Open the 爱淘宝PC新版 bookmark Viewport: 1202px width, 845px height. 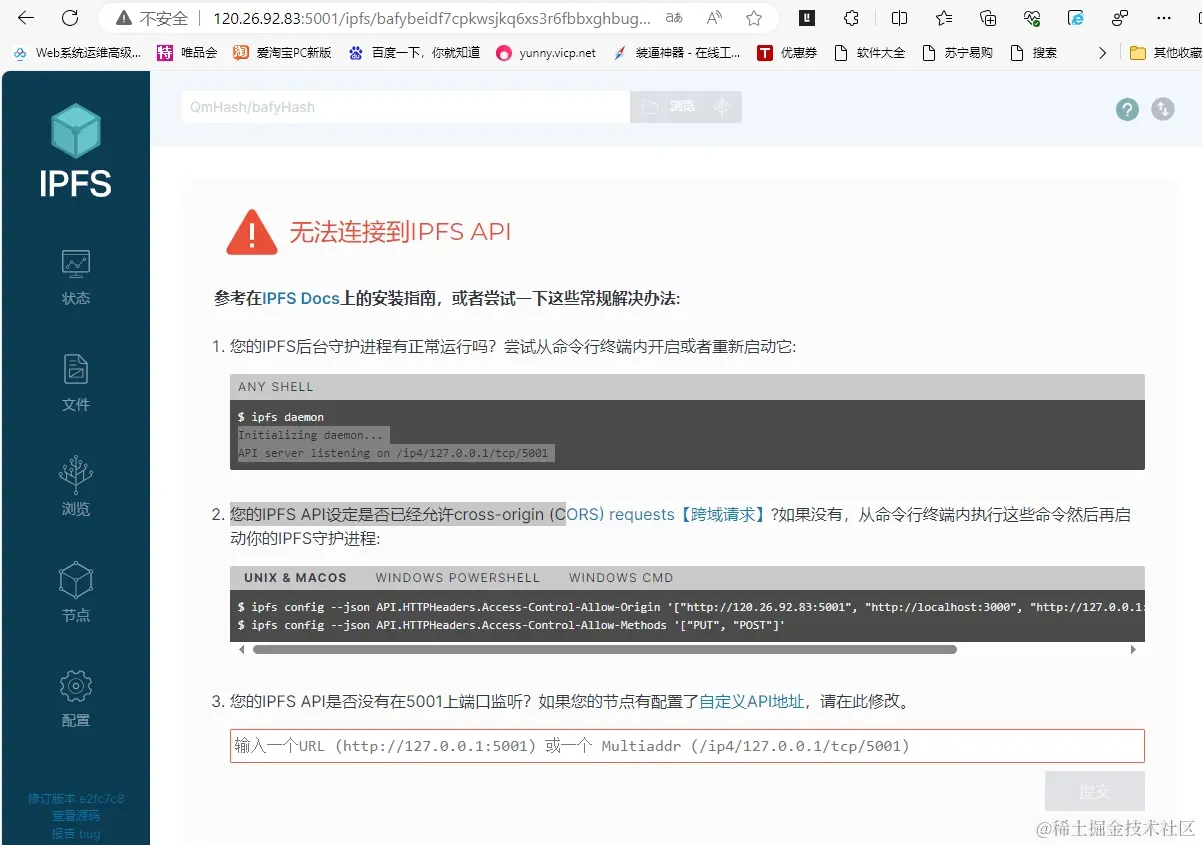[282, 53]
